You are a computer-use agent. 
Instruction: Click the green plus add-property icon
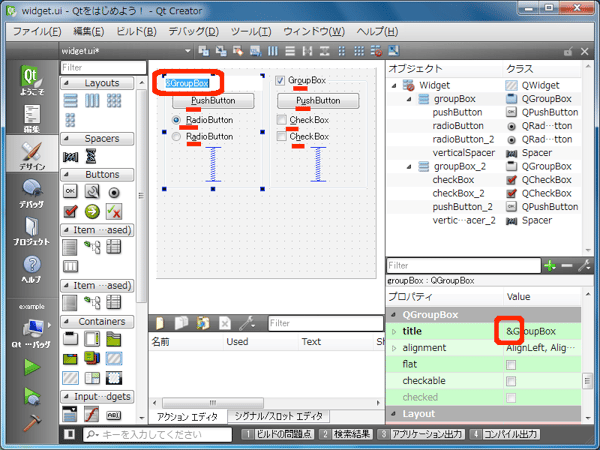(548, 265)
